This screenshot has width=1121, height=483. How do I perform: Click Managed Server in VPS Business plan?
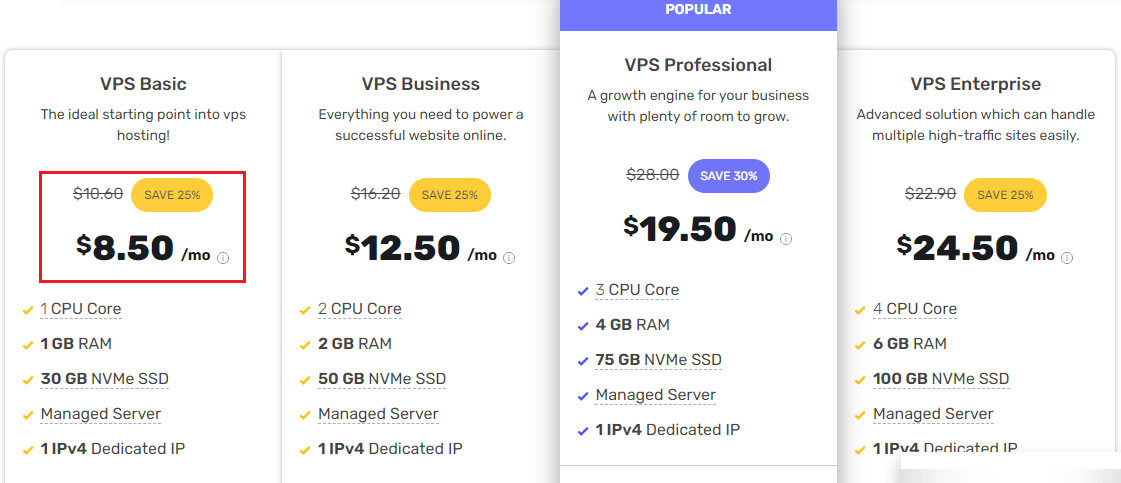[x=378, y=414]
